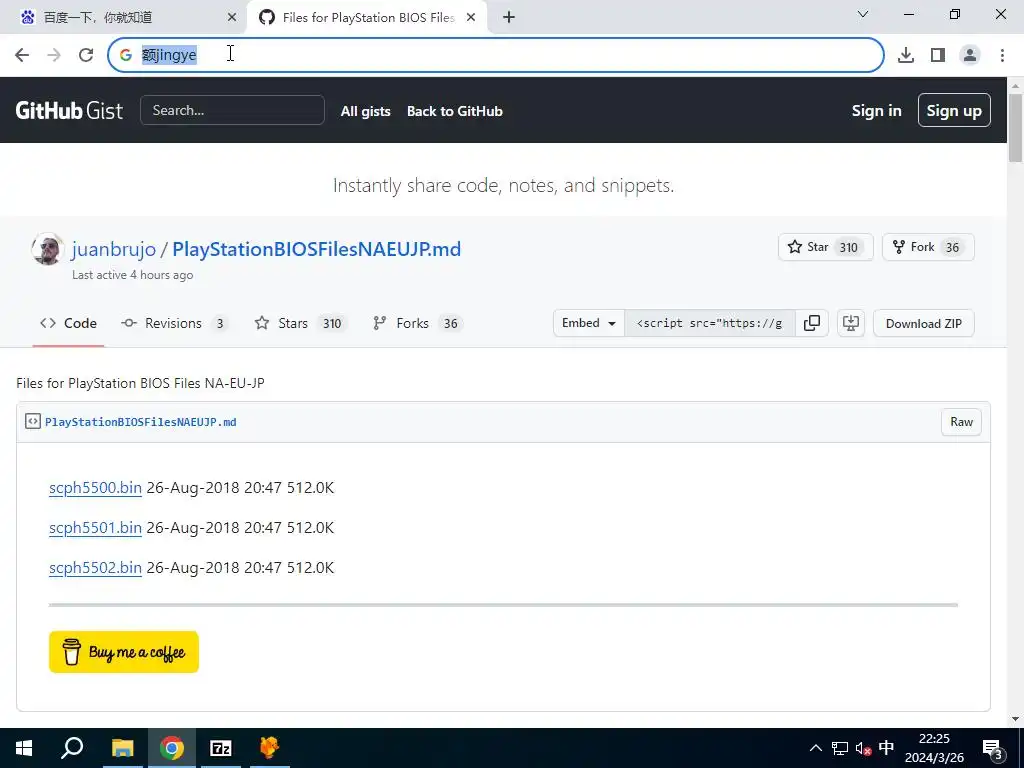This screenshot has height=768, width=1024.
Task: Open taskbar search icon
Action: pyautogui.click(x=72, y=748)
